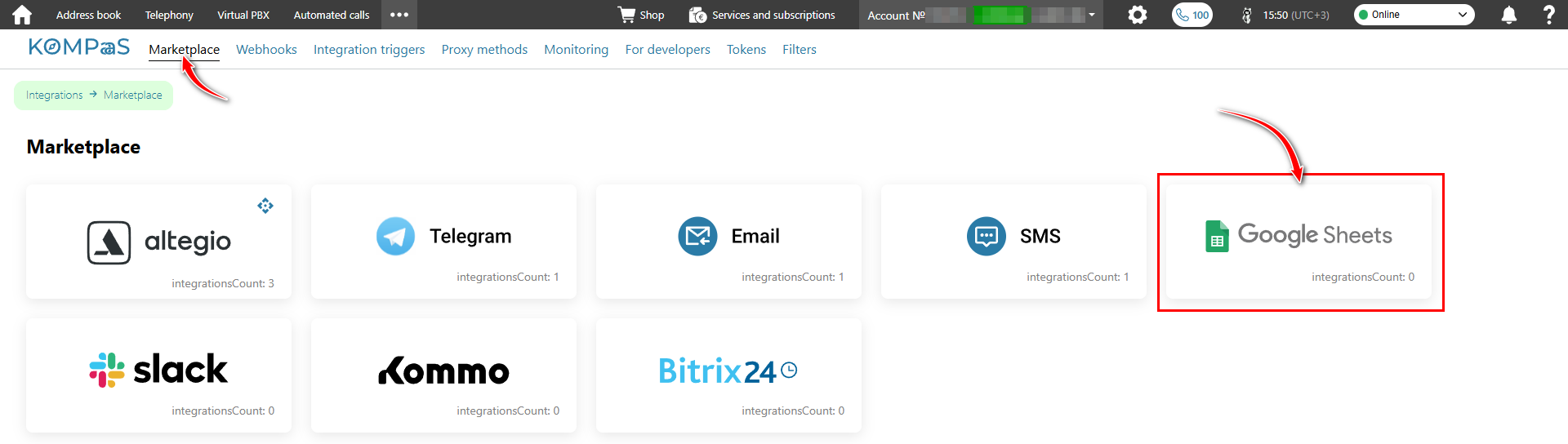This screenshot has width=1568, height=444.
Task: Click the Email card title
Action: pos(755,236)
